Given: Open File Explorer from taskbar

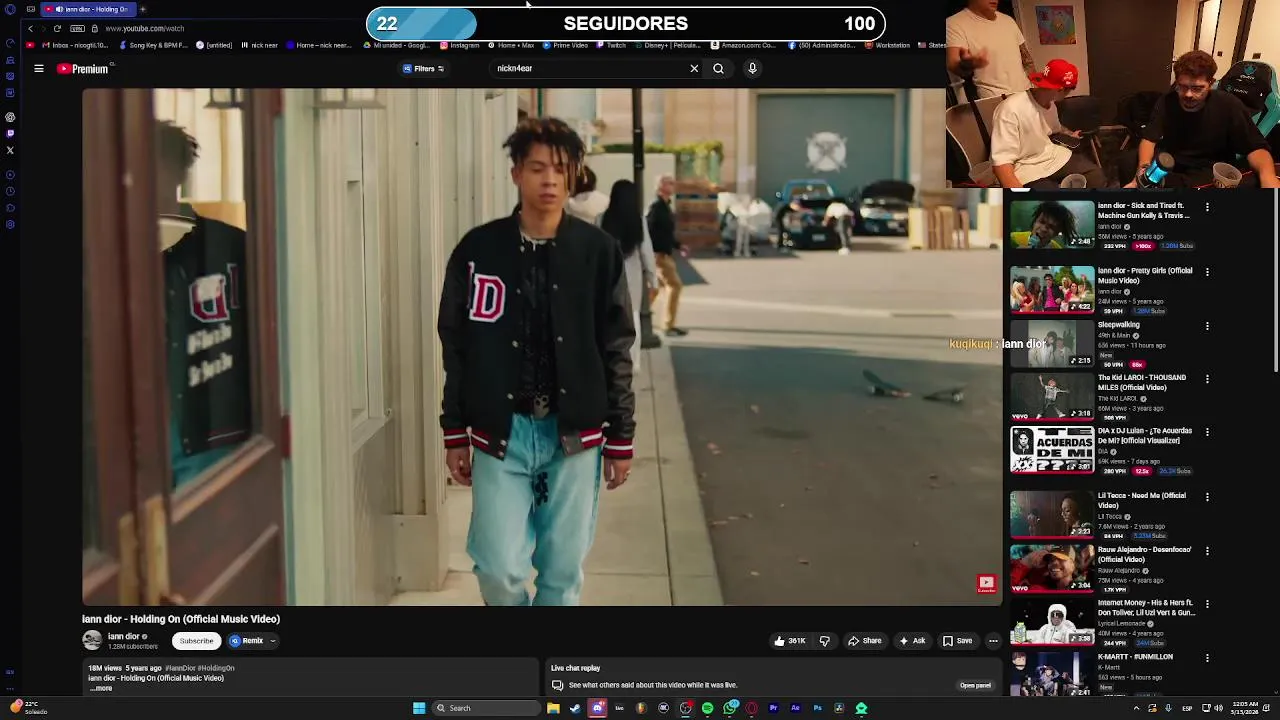Looking at the screenshot, I should pos(553,708).
